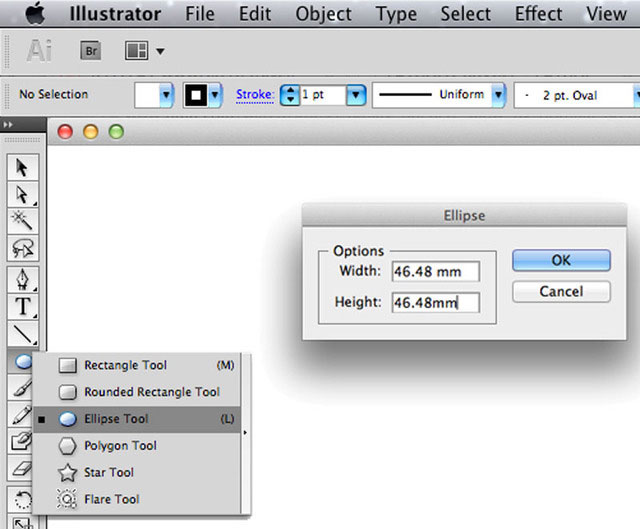Open the View menu
Image resolution: width=640 pixels, height=529 pixels.
pyautogui.click(x=606, y=14)
